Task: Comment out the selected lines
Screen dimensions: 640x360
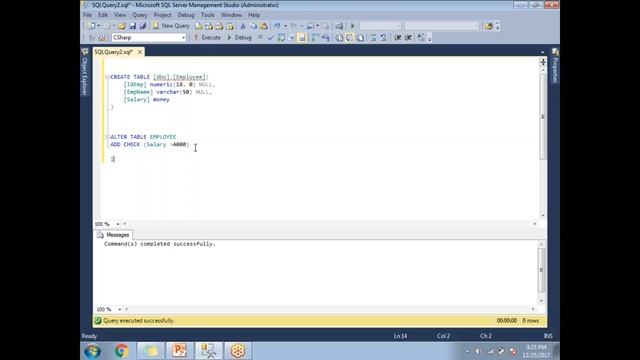Action: pos(373,38)
